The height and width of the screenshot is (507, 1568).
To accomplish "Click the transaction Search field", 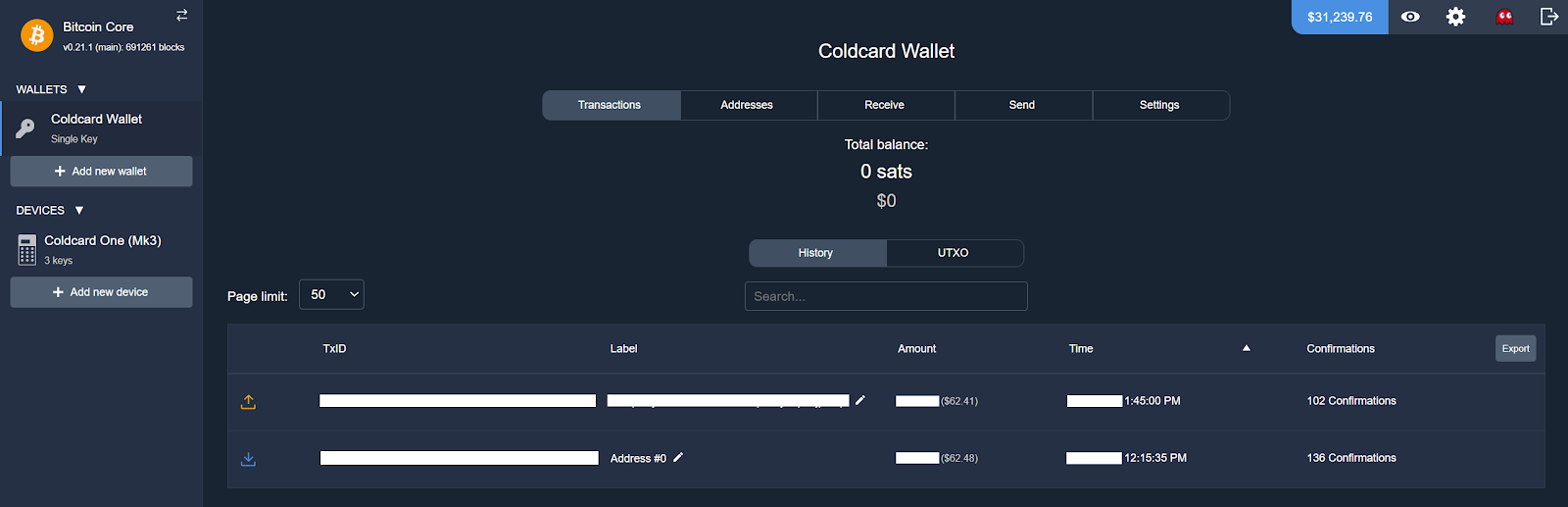I will click(886, 296).
